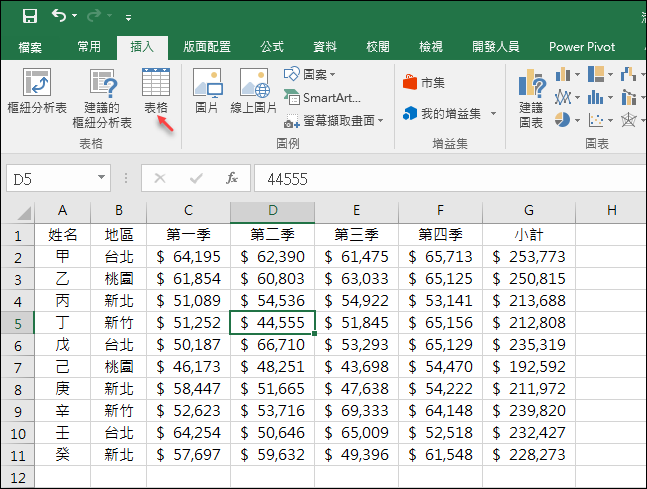This screenshot has width=647, height=489.
Task: Open the Name Box dropdown arrow
Action: click(x=101, y=178)
